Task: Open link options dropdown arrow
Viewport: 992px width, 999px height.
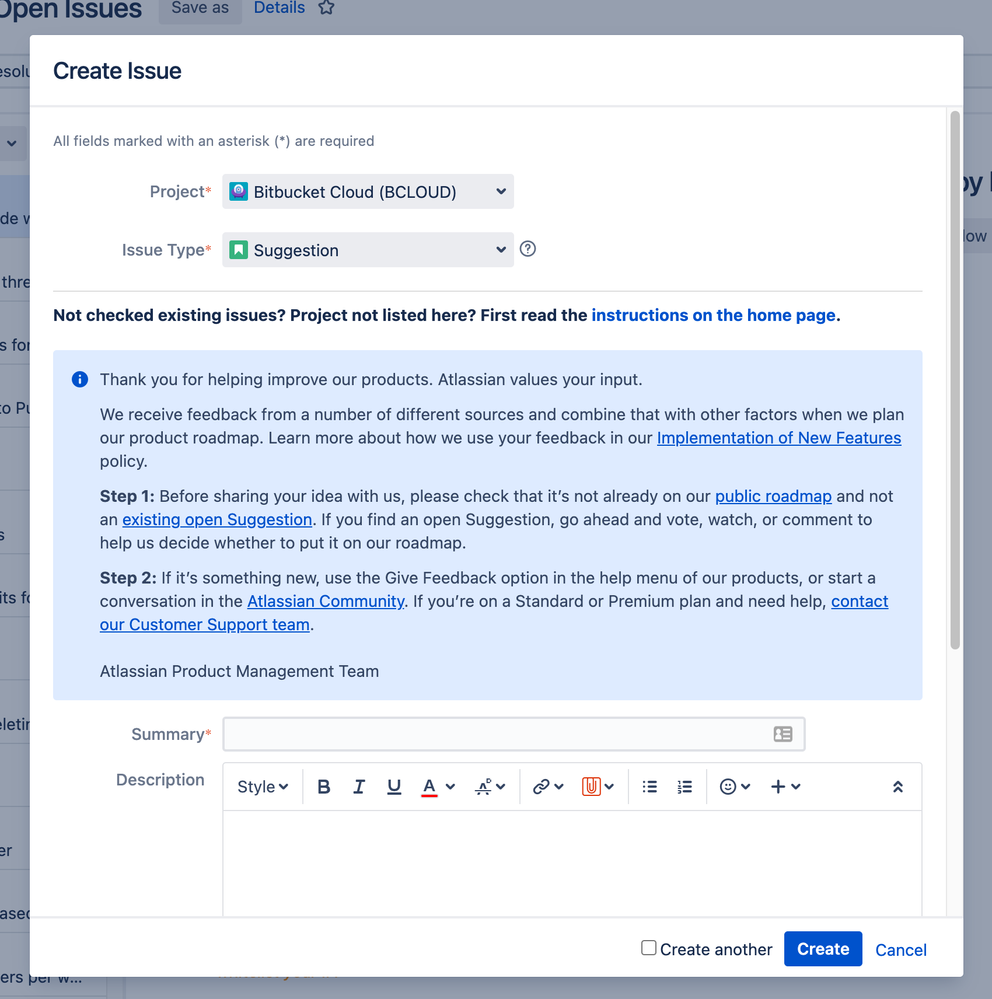Action: click(x=559, y=787)
